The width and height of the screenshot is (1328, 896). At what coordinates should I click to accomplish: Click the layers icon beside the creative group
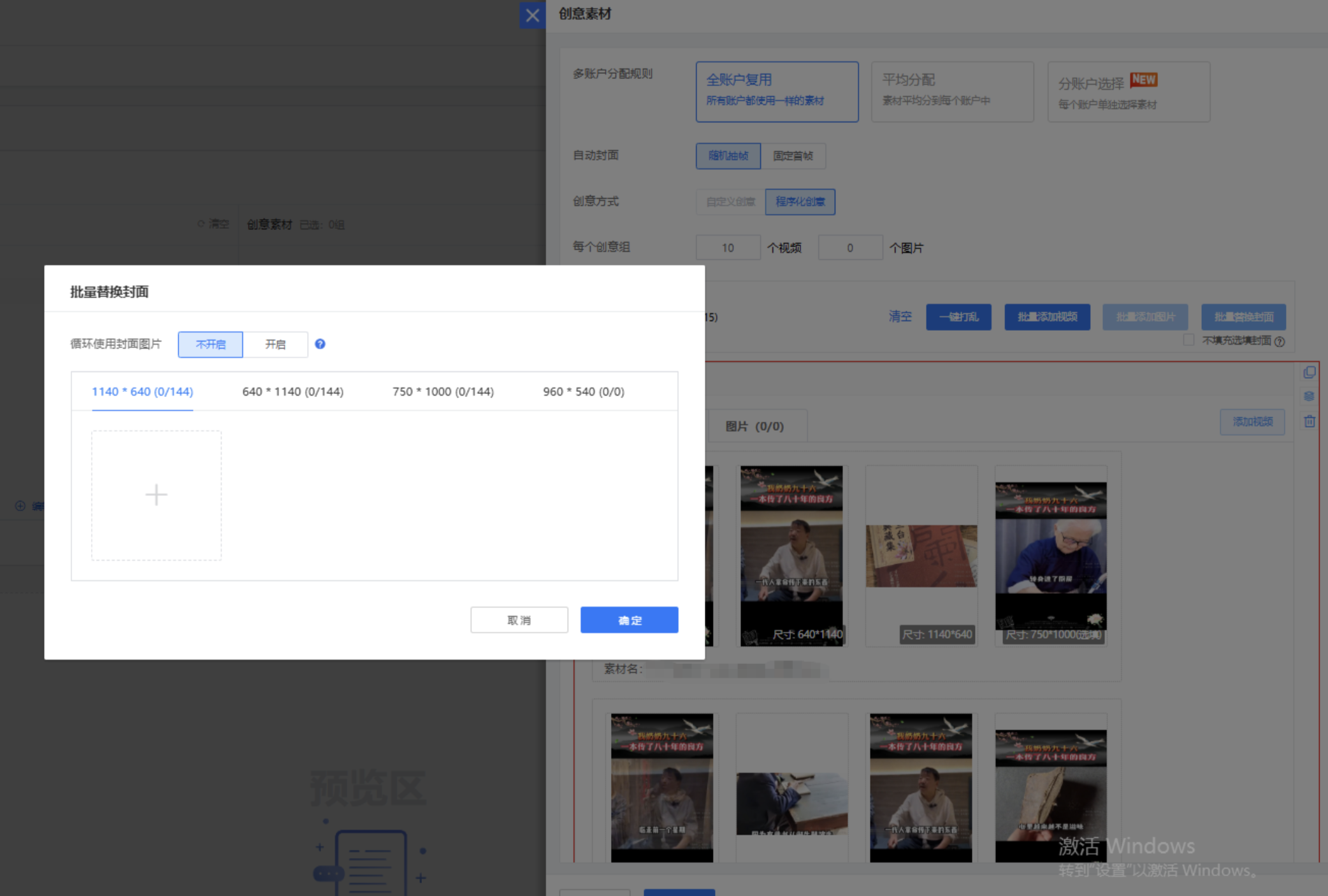1310,396
